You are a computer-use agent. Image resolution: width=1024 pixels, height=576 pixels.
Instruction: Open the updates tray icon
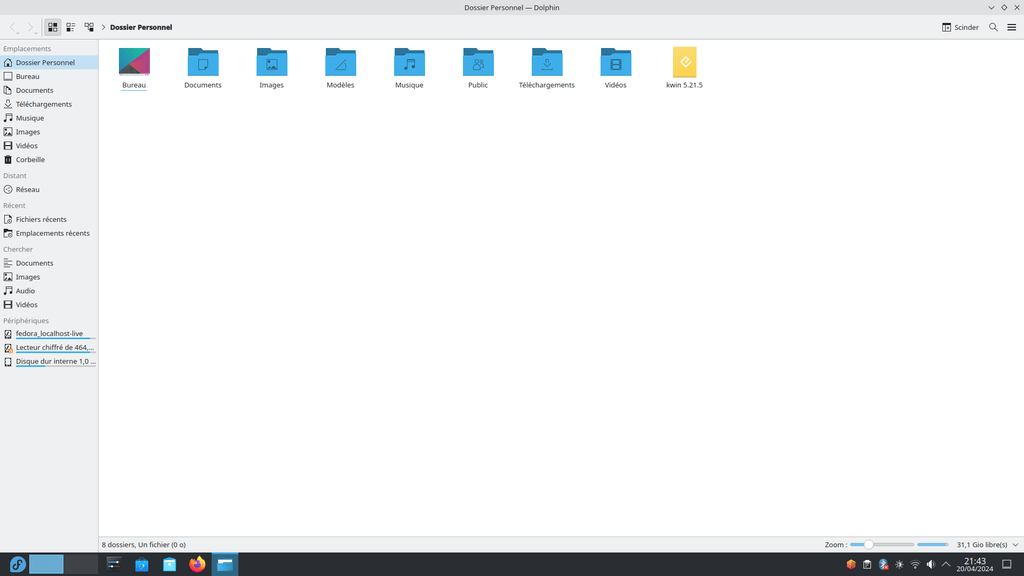point(851,564)
